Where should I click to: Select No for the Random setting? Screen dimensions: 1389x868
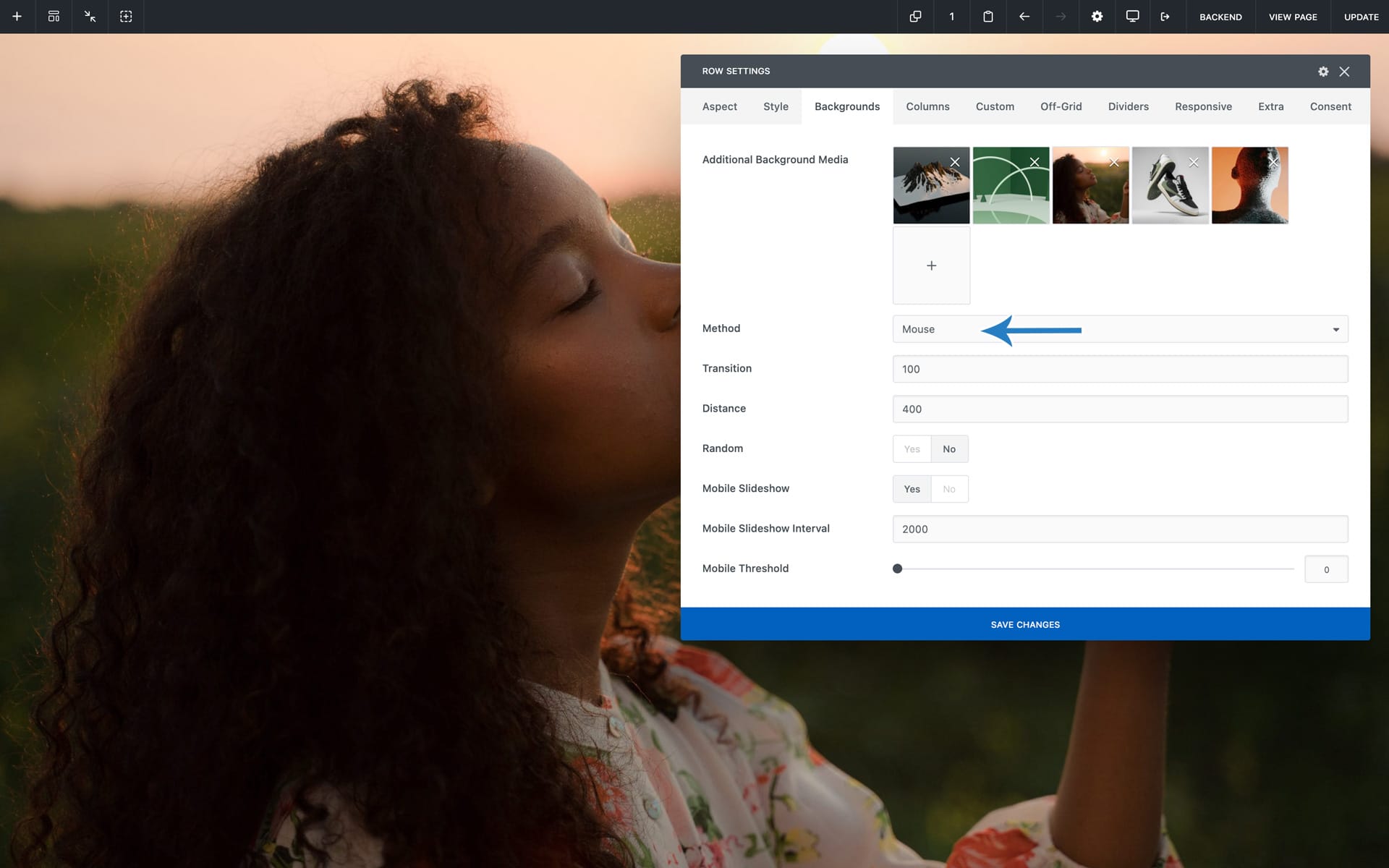coord(948,449)
